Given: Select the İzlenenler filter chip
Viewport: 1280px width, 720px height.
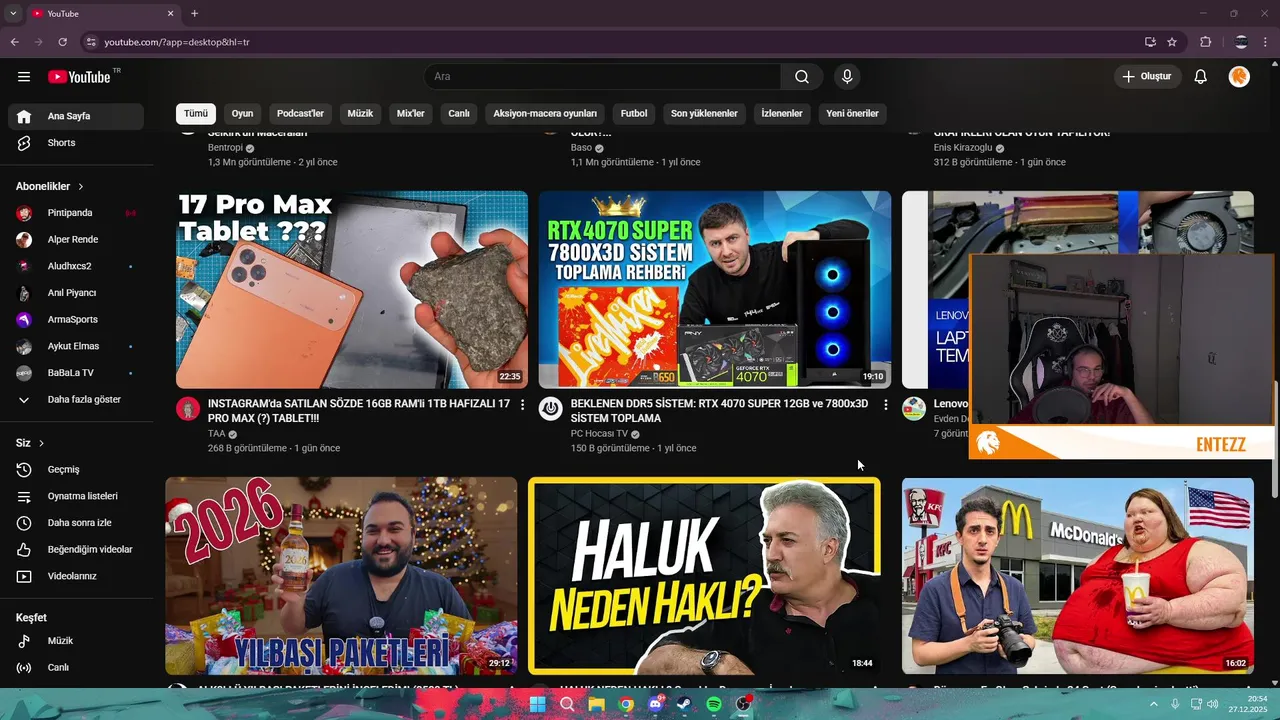Looking at the screenshot, I should coord(782,114).
